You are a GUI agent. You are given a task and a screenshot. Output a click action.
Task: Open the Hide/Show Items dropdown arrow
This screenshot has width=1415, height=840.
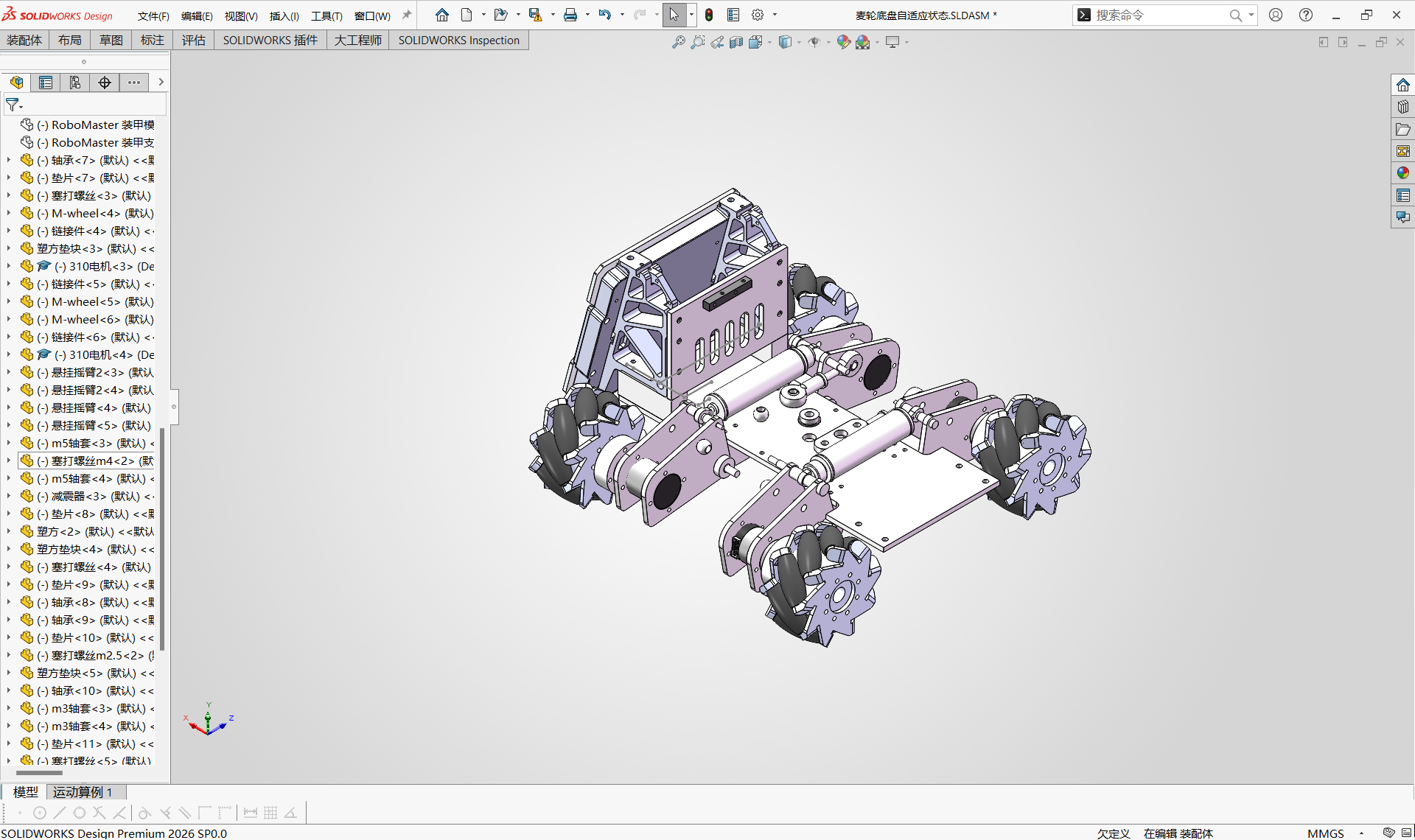pyautogui.click(x=828, y=42)
